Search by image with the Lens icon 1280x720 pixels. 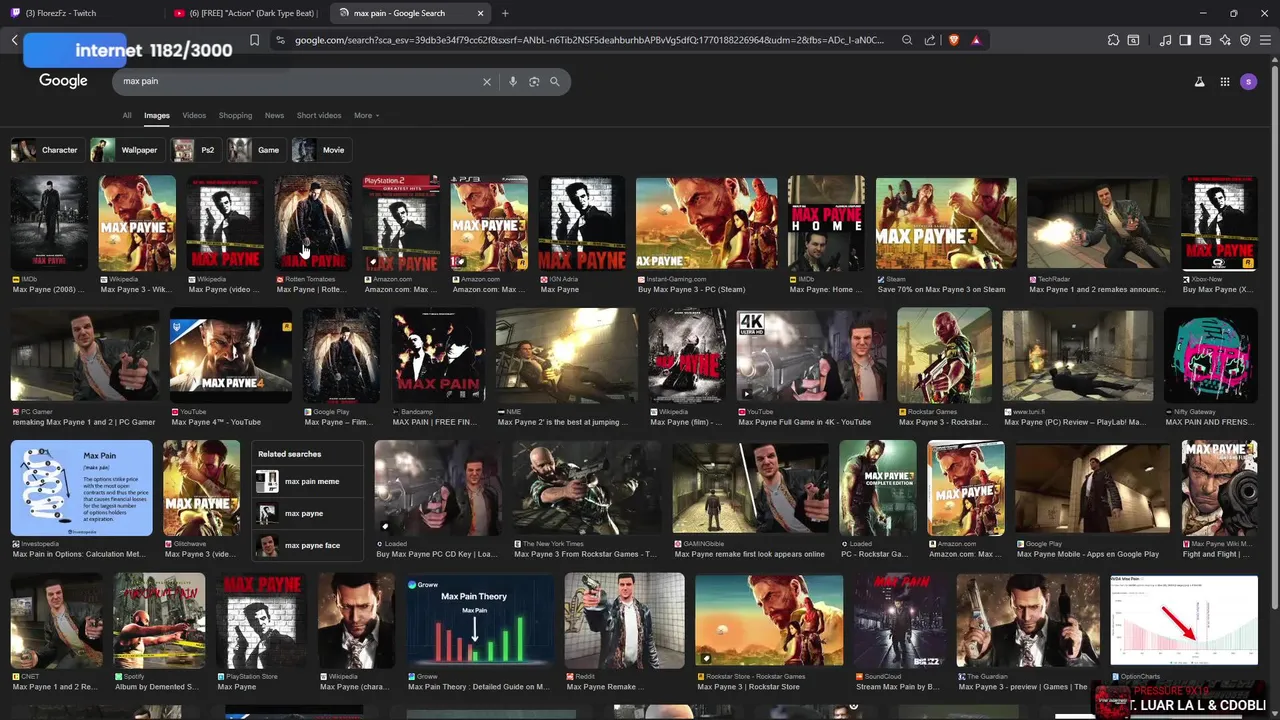[534, 82]
